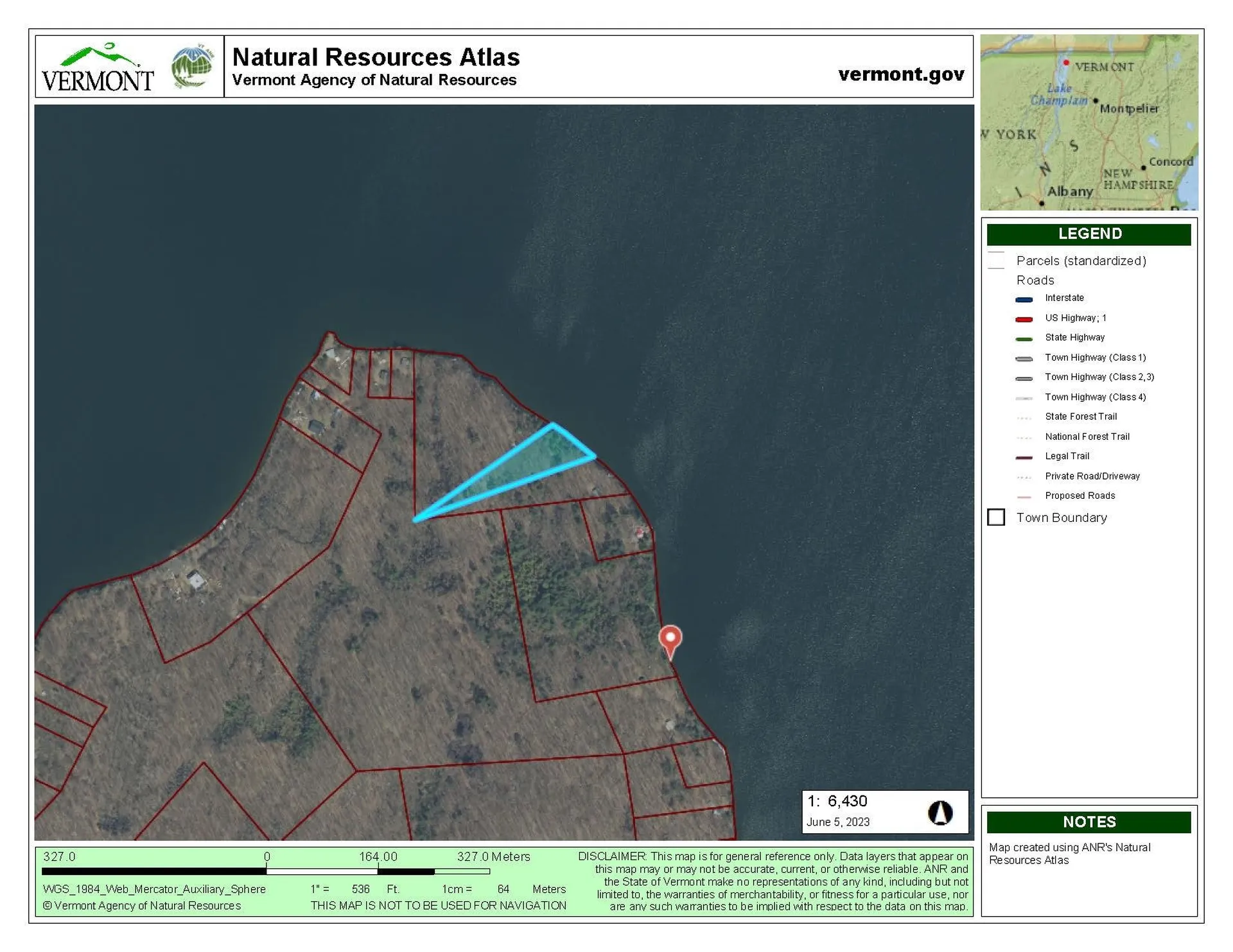Click the north arrow compass icon
The height and width of the screenshot is (952, 1233).
pos(941,811)
